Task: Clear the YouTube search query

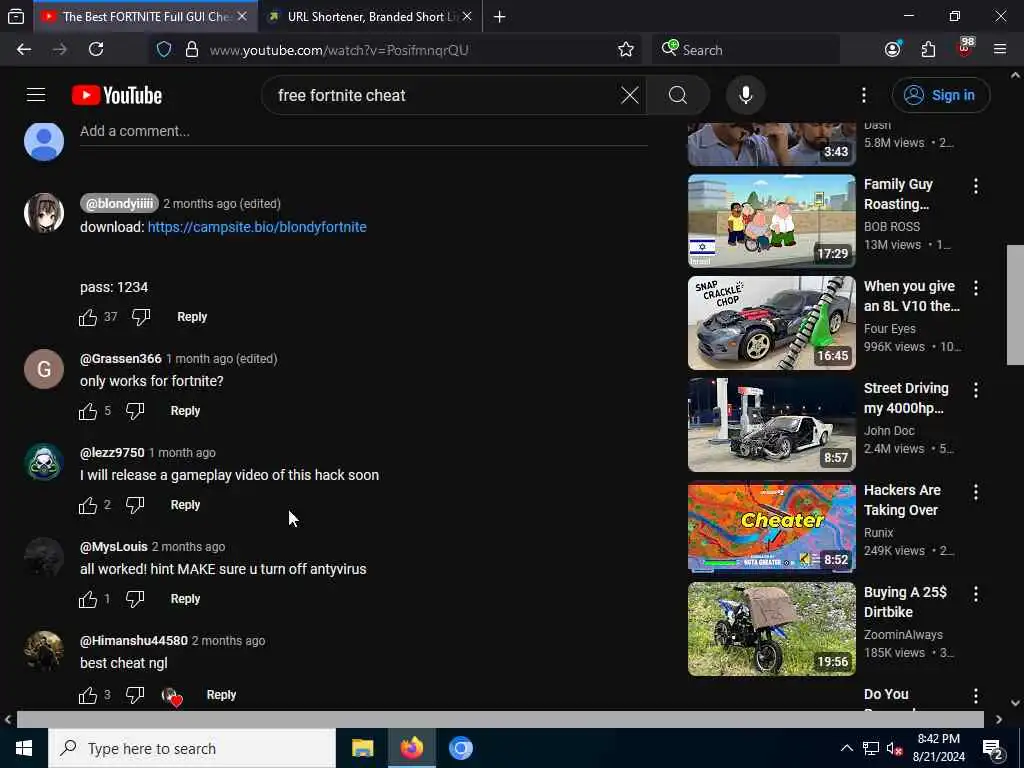Action: pos(630,95)
